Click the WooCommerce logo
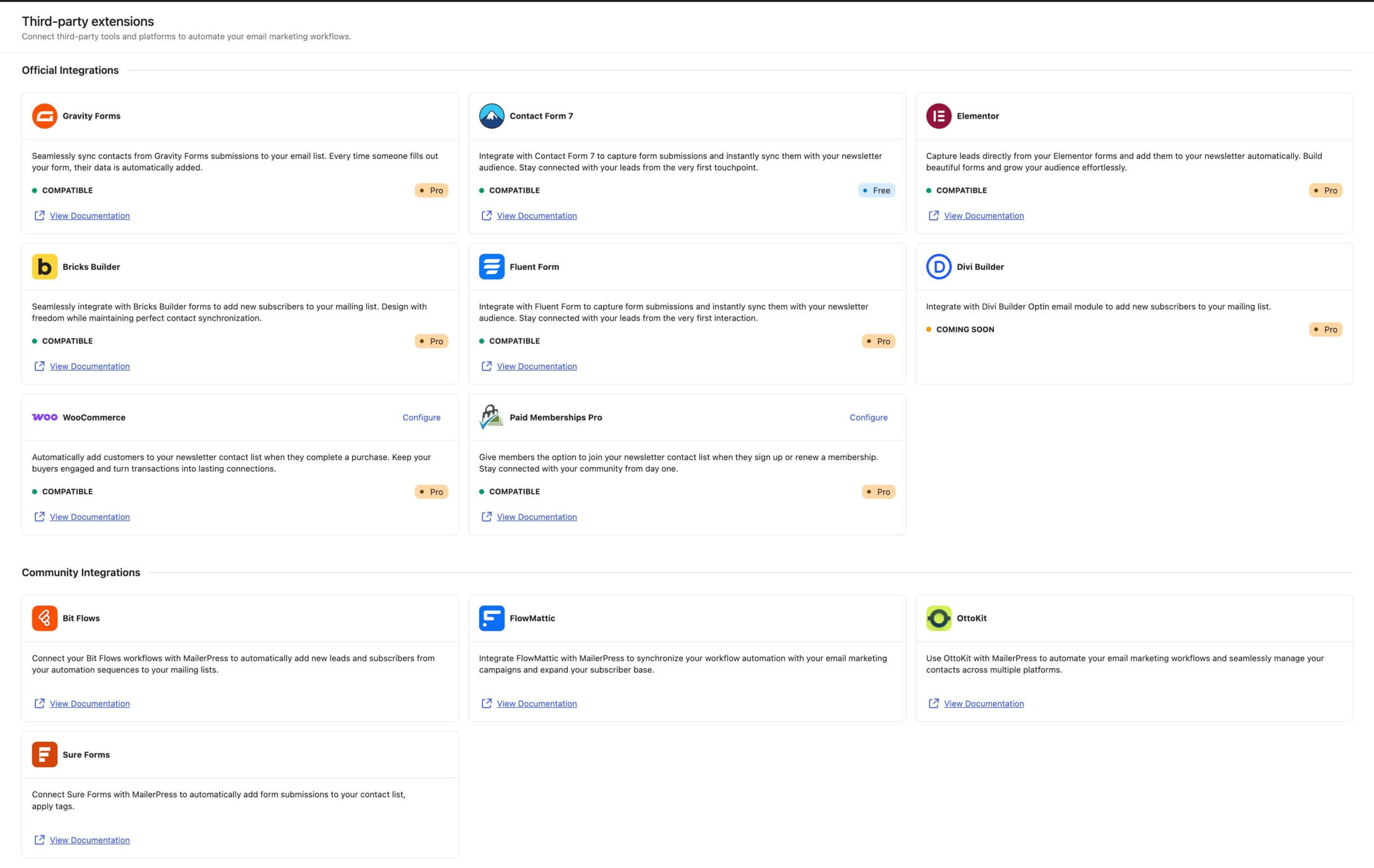Viewport: 1374px width, 868px height. (x=45, y=417)
